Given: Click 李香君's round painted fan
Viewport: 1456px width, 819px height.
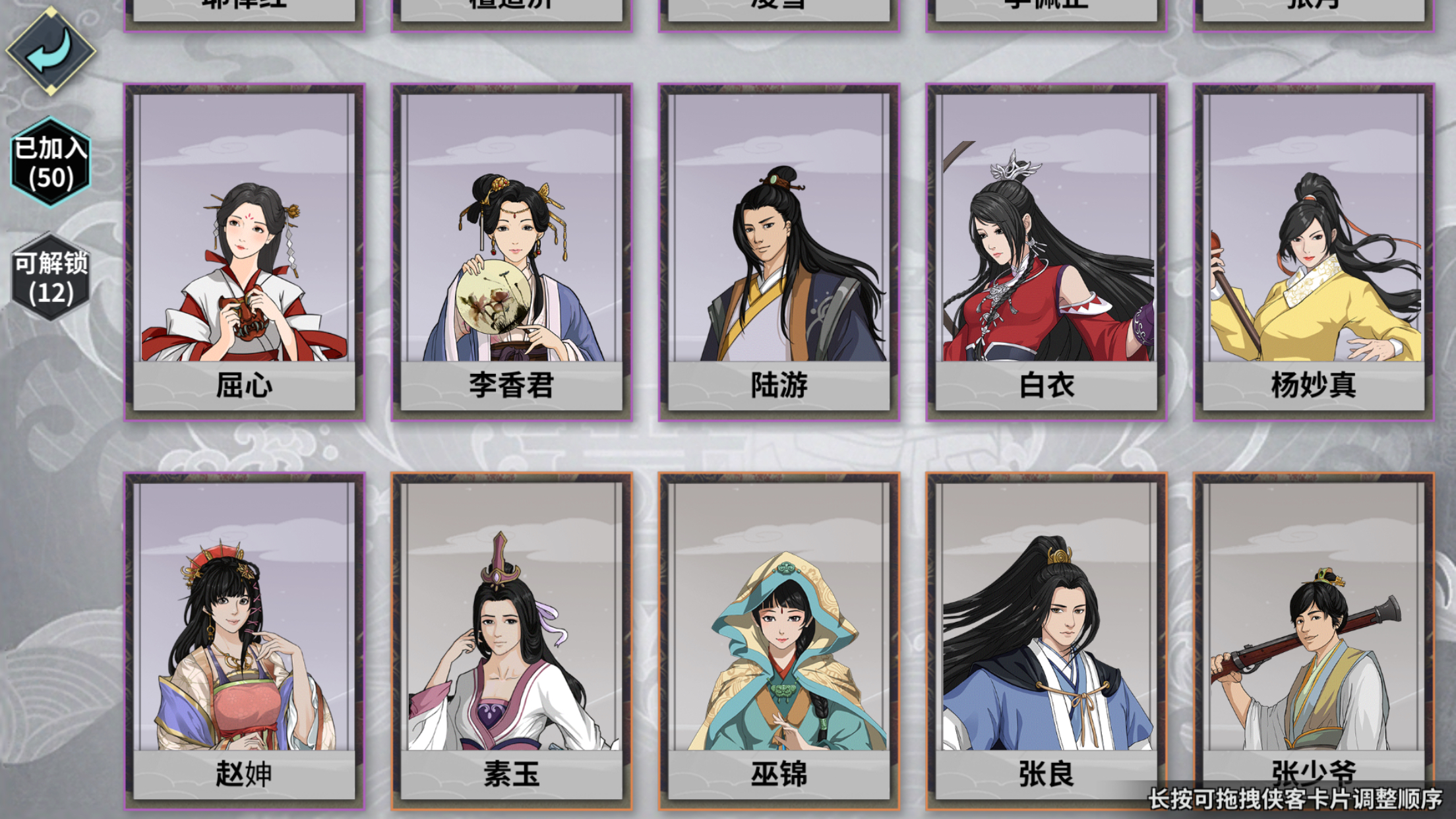Looking at the screenshot, I should point(494,296).
